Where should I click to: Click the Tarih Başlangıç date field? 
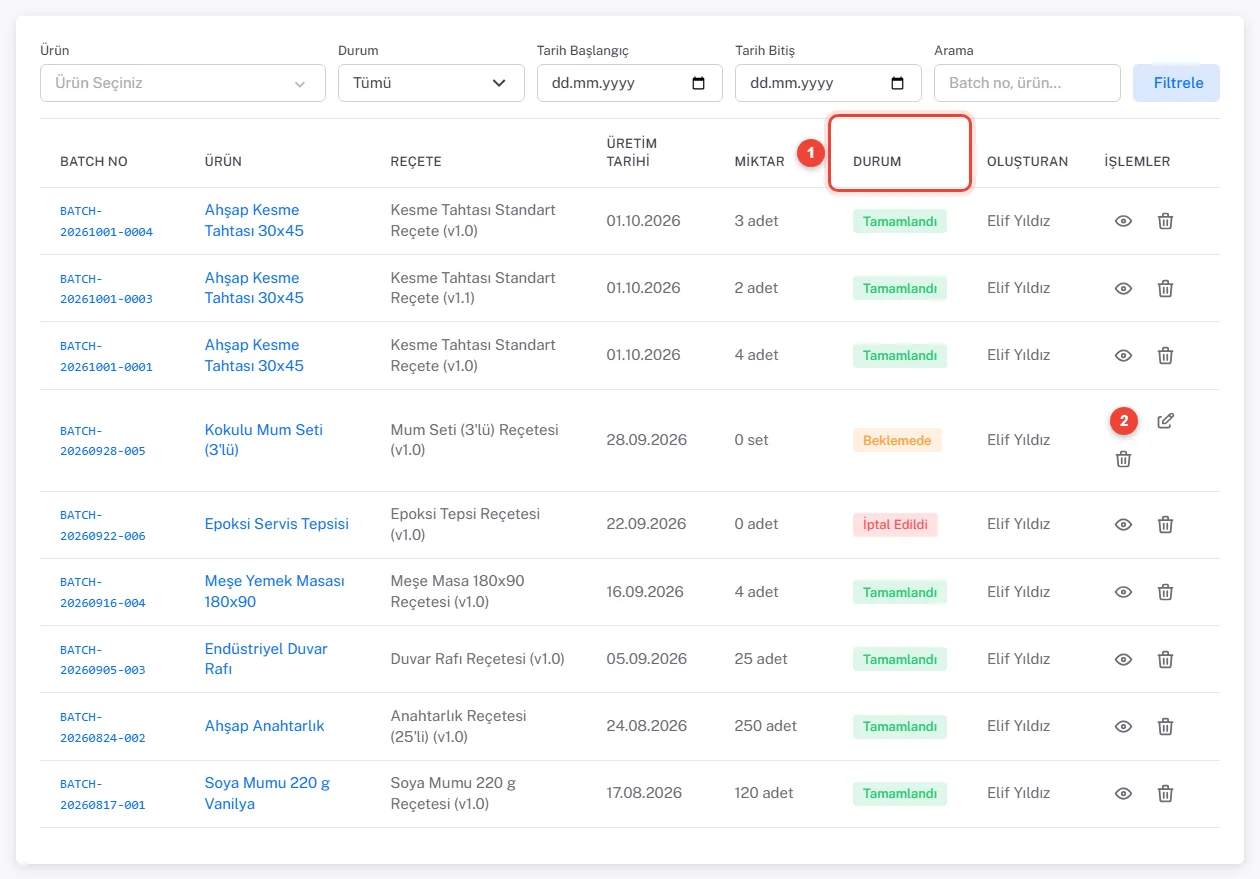(630, 83)
